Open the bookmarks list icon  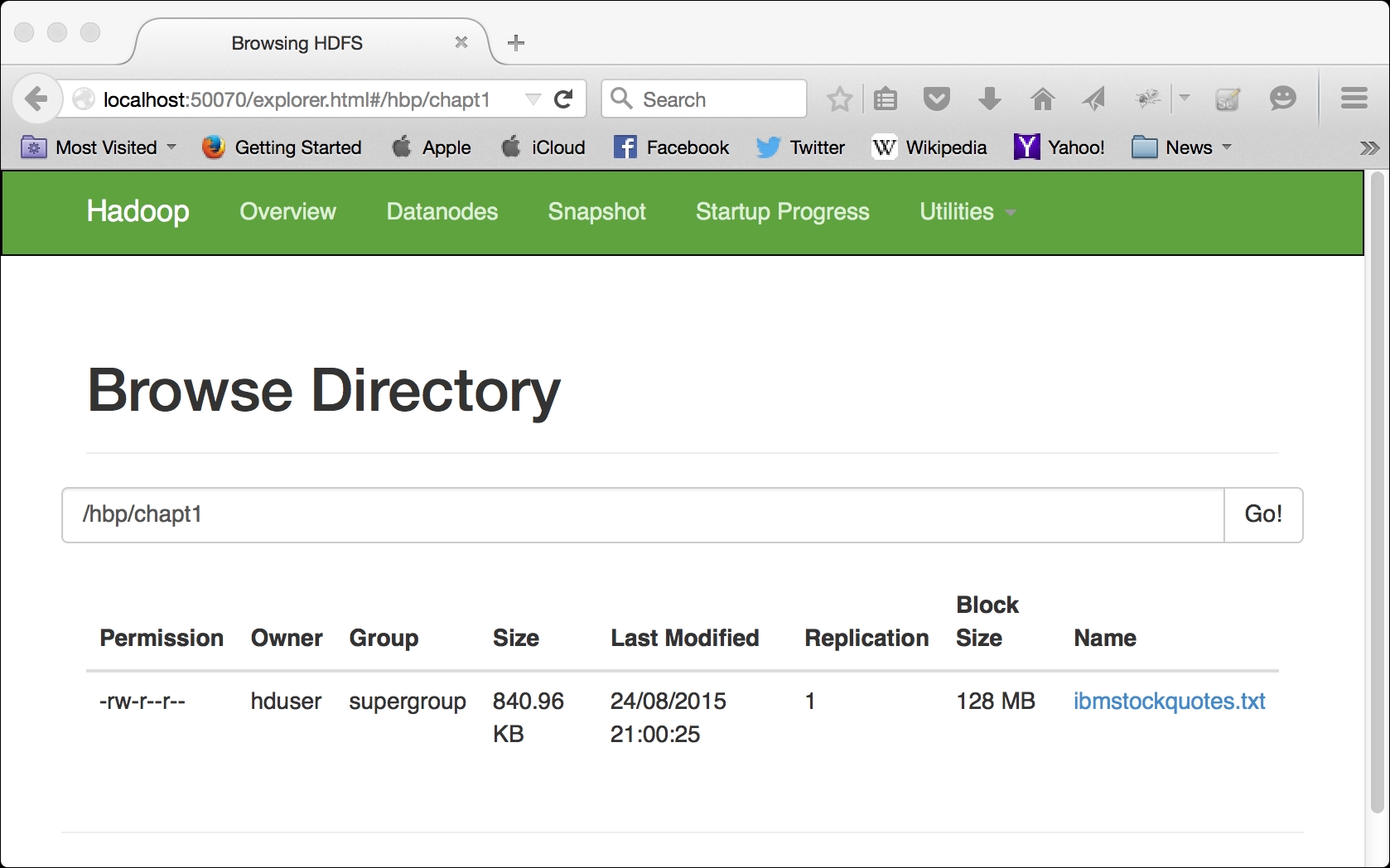click(x=886, y=99)
